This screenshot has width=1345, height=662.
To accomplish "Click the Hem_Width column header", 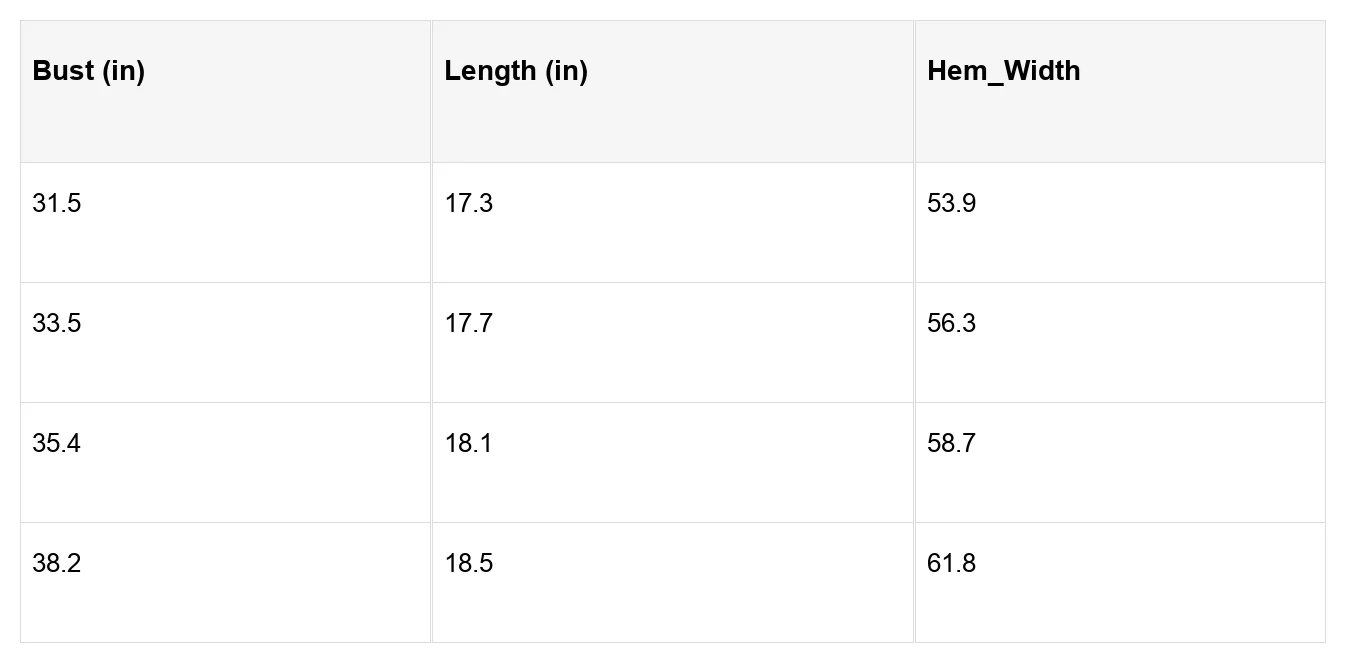I will coord(1120,92).
